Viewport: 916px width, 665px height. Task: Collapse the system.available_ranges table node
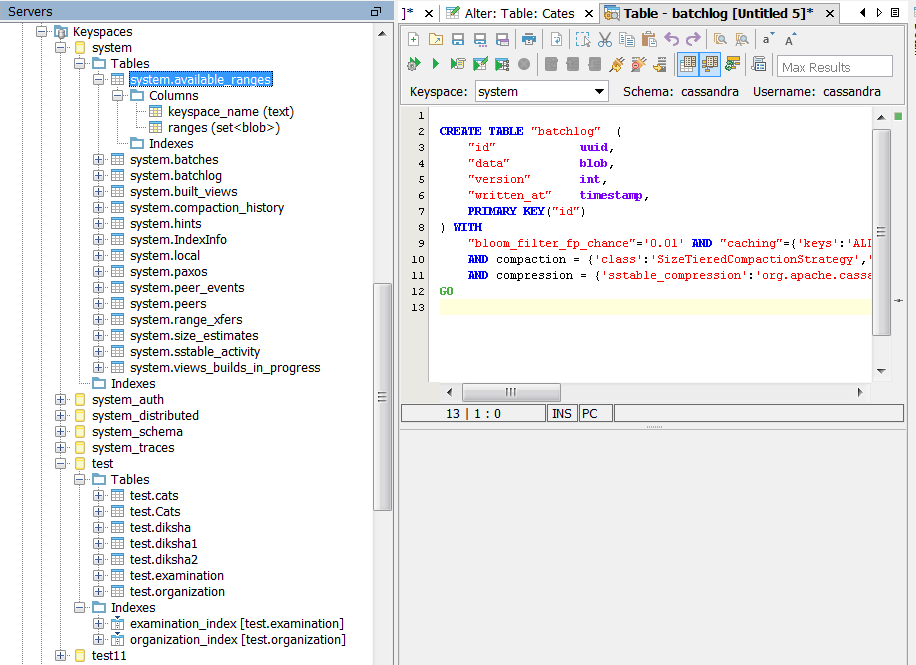click(98, 80)
